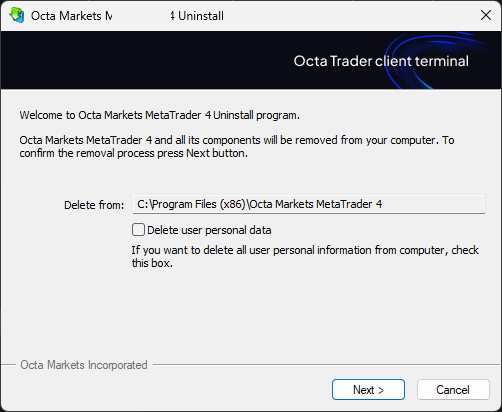Screen dimensions: 502x412
Task: Close the Uninstall dialog window
Action: click(x=486, y=15)
